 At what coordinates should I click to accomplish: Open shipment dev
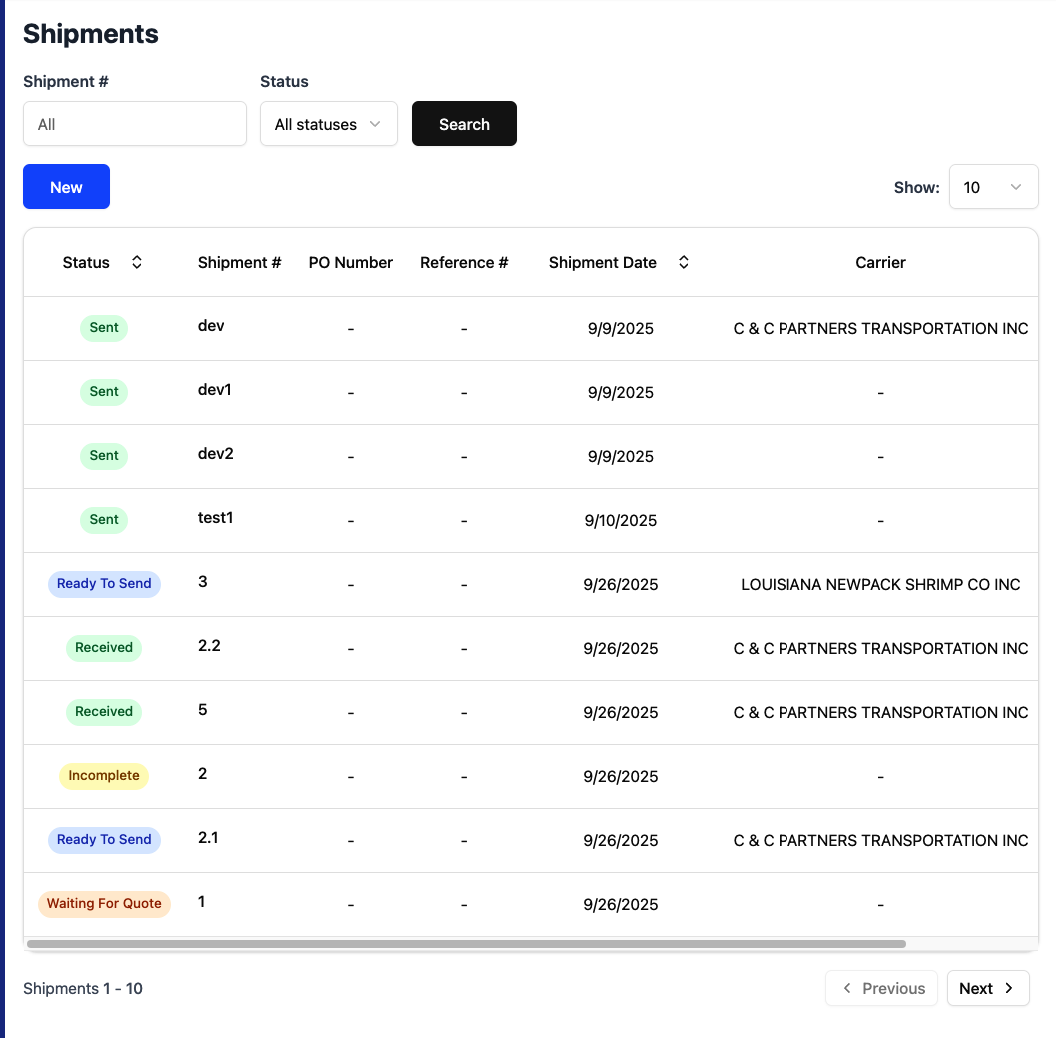point(211,326)
